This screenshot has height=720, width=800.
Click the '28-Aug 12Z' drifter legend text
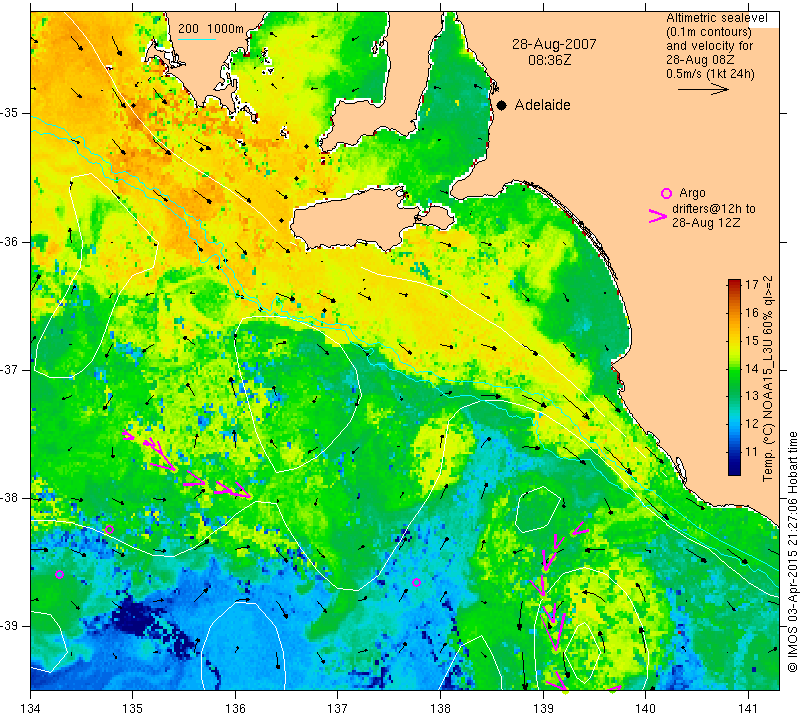point(706,222)
